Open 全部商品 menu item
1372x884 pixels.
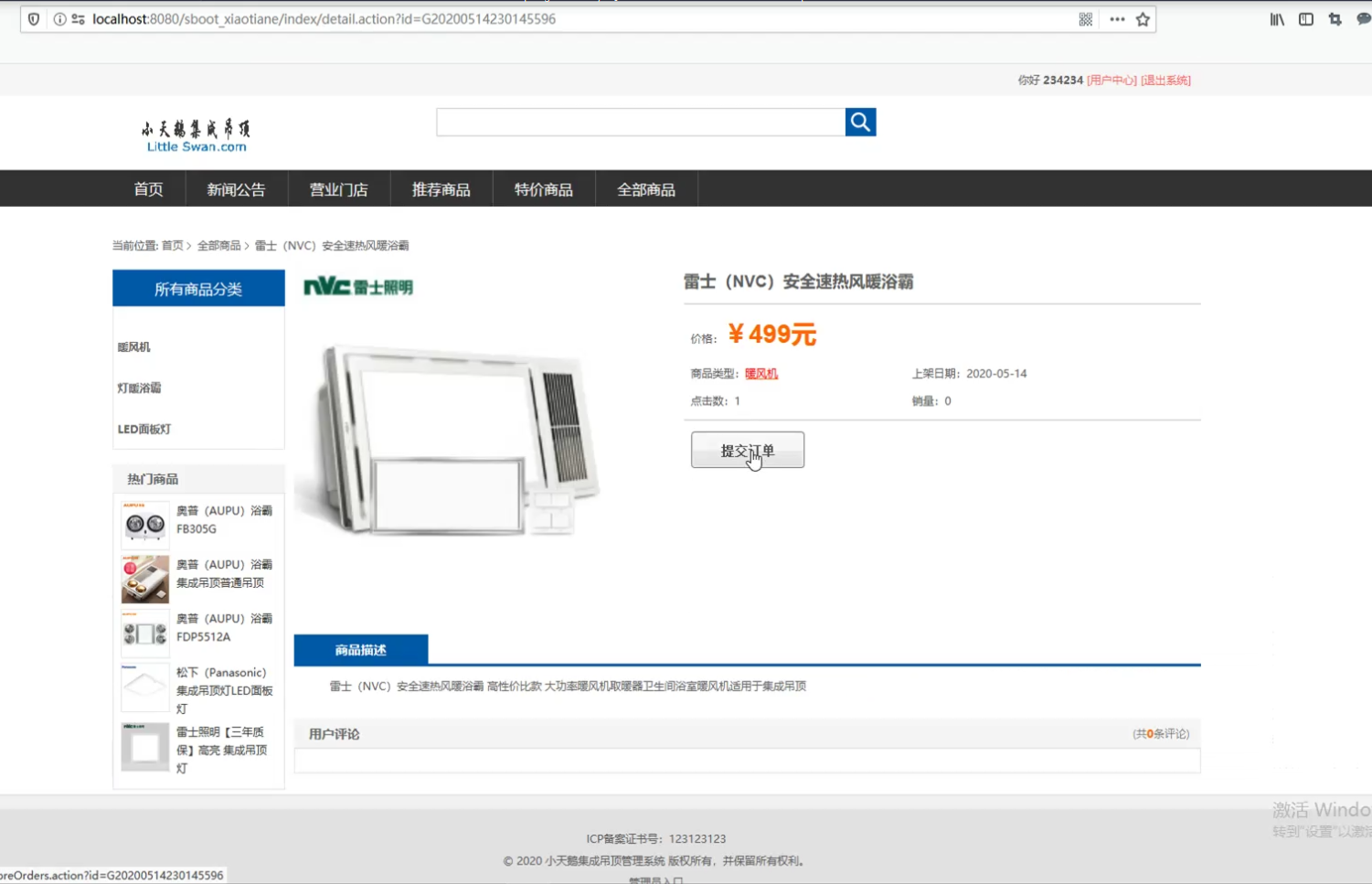(x=645, y=189)
